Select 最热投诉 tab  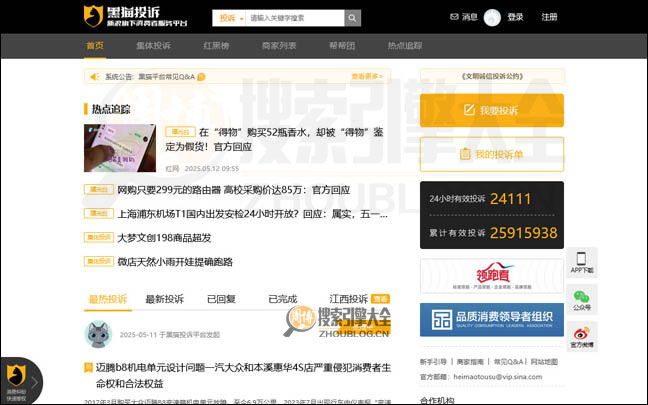pos(108,299)
